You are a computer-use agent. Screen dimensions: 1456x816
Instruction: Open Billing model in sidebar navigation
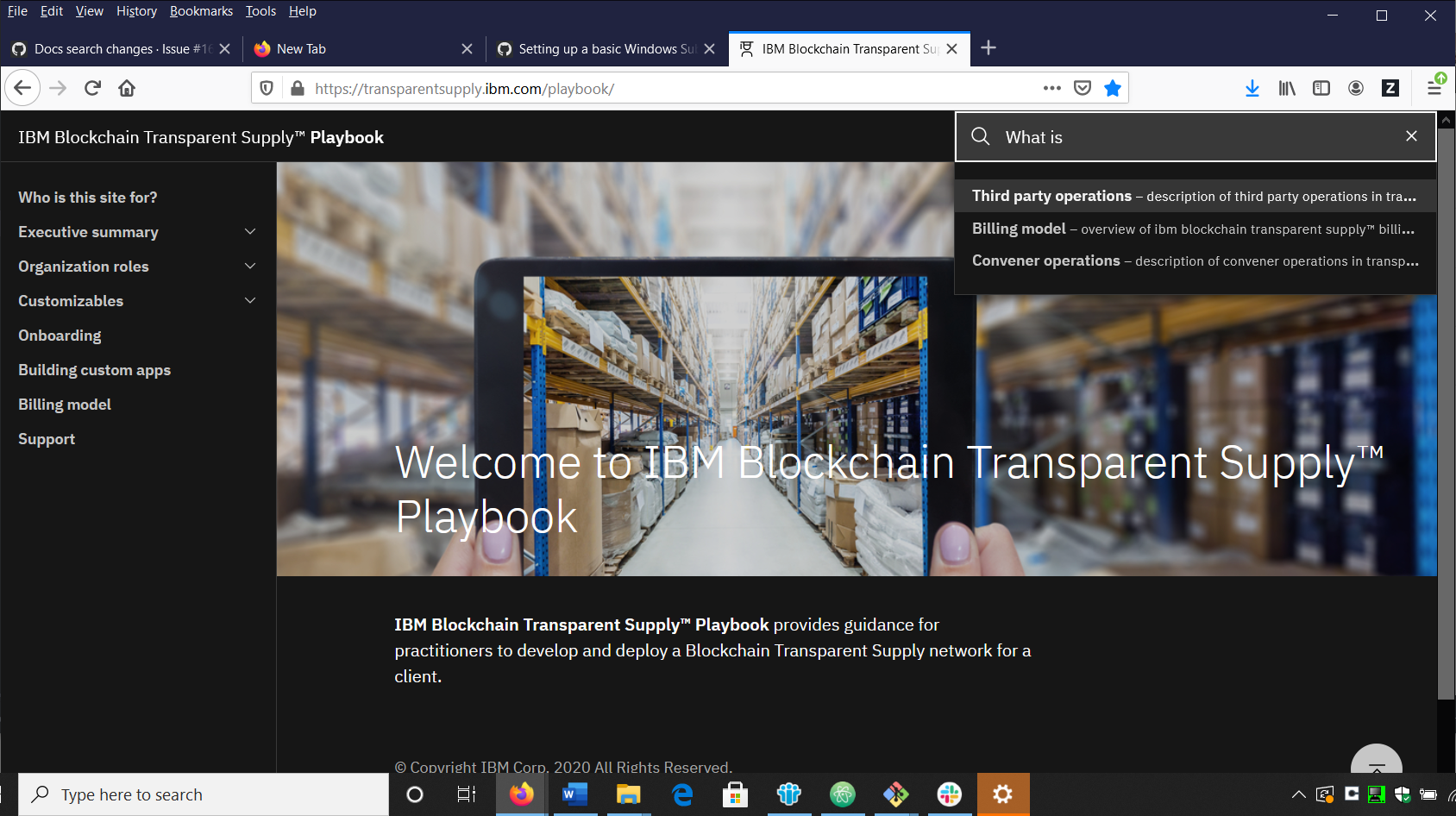click(65, 405)
